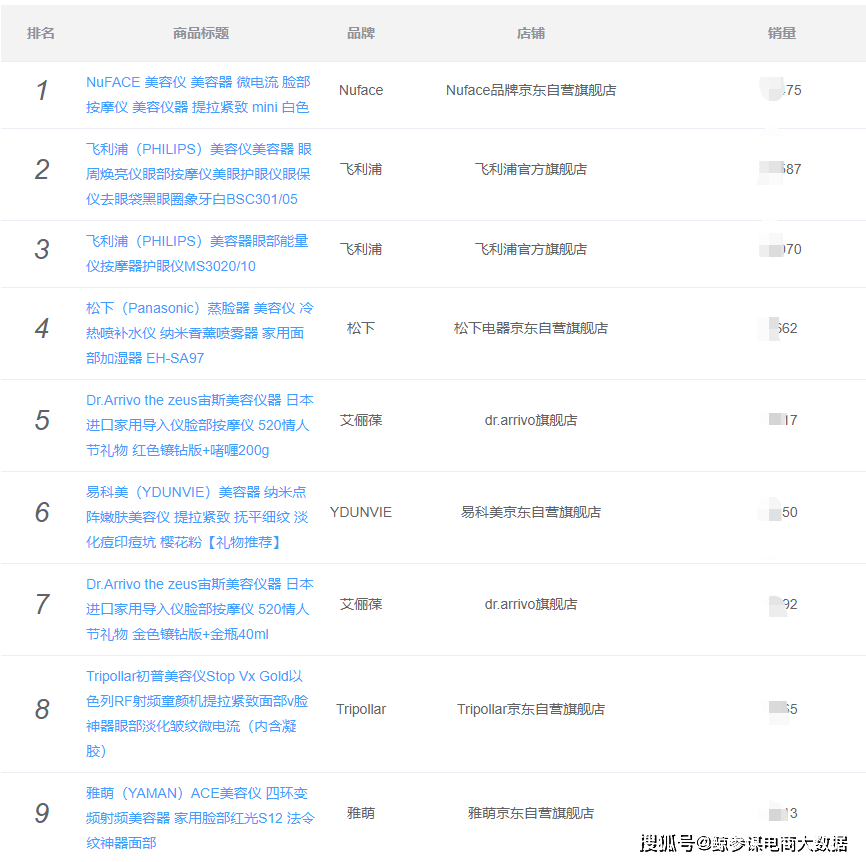This screenshot has height=862, width=866.
Task: Click rank number 2
Action: click(x=42, y=169)
